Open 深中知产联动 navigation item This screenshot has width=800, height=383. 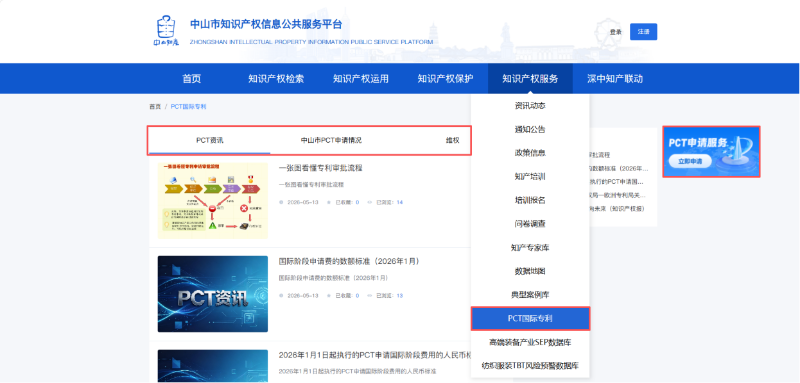tap(615, 79)
